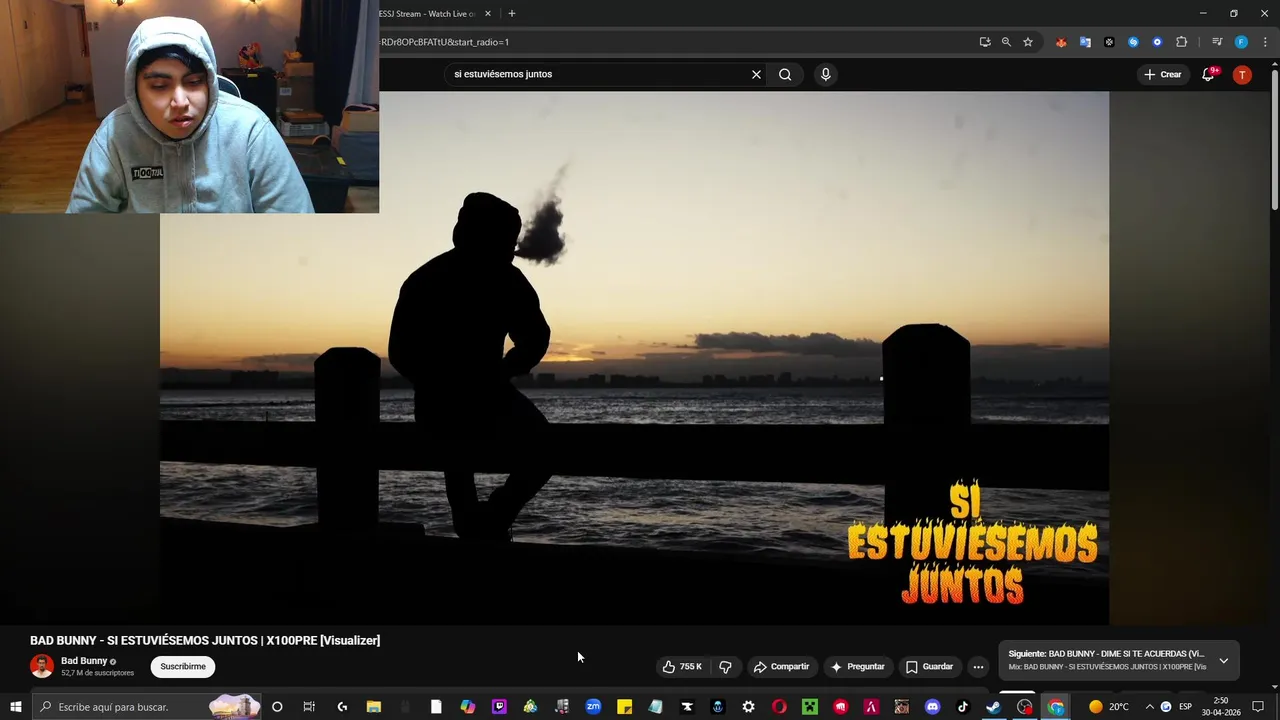Screen dimensions: 1280x720
Task: Open the Google Translate extension
Action: tap(1085, 42)
